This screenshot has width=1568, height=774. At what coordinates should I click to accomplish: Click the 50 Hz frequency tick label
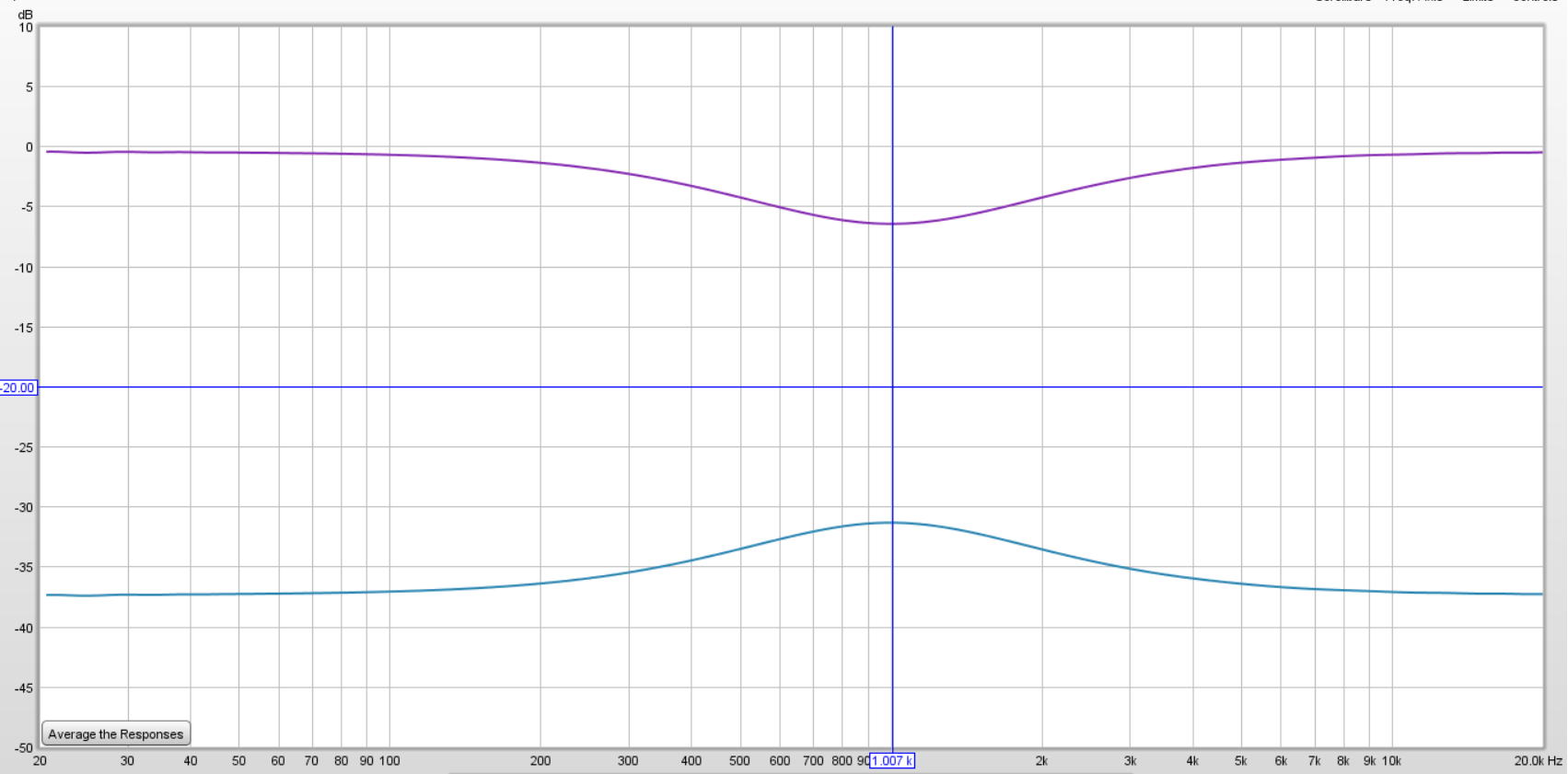pos(238,761)
